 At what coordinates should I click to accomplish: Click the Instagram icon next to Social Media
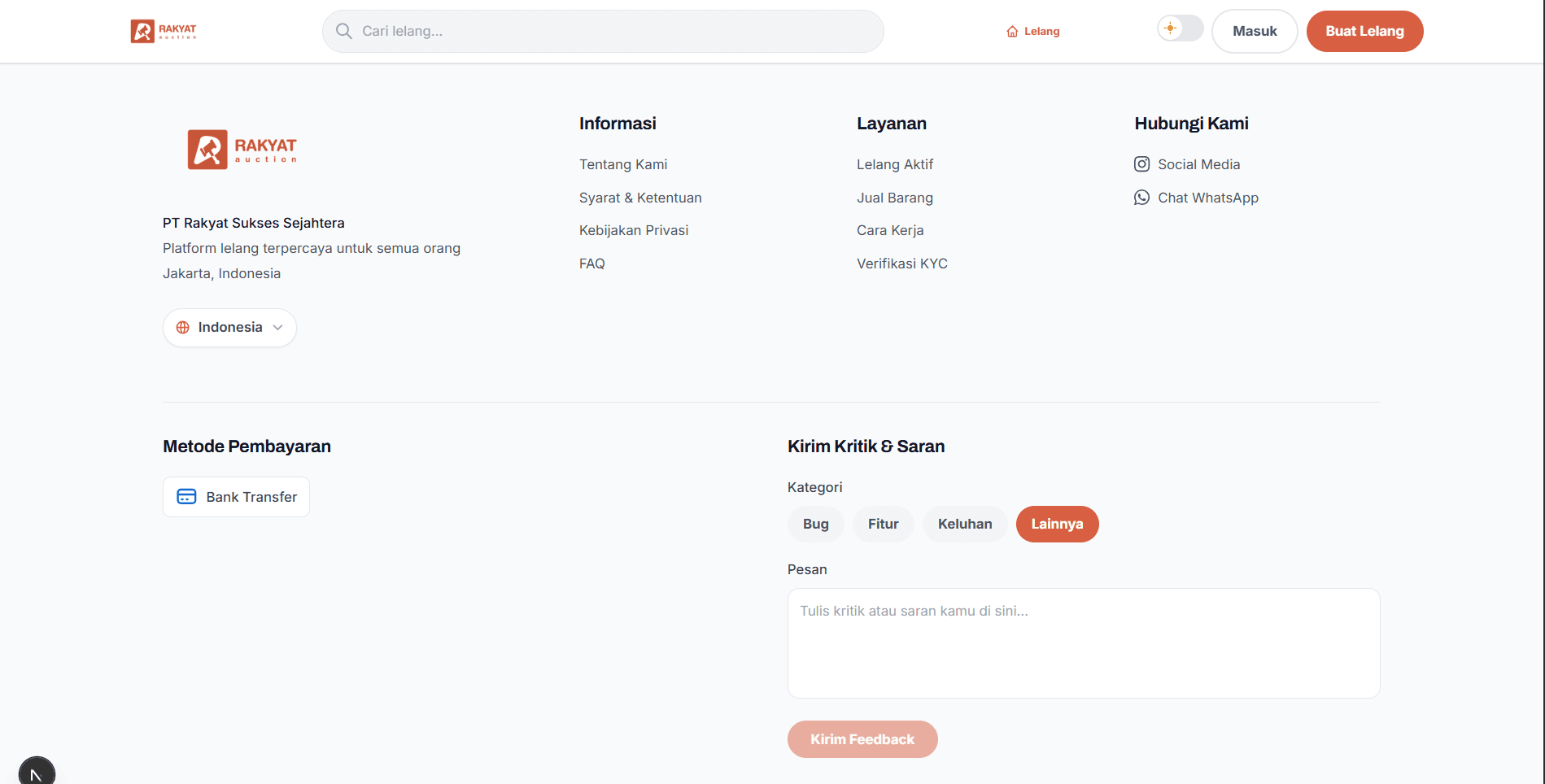(1141, 164)
